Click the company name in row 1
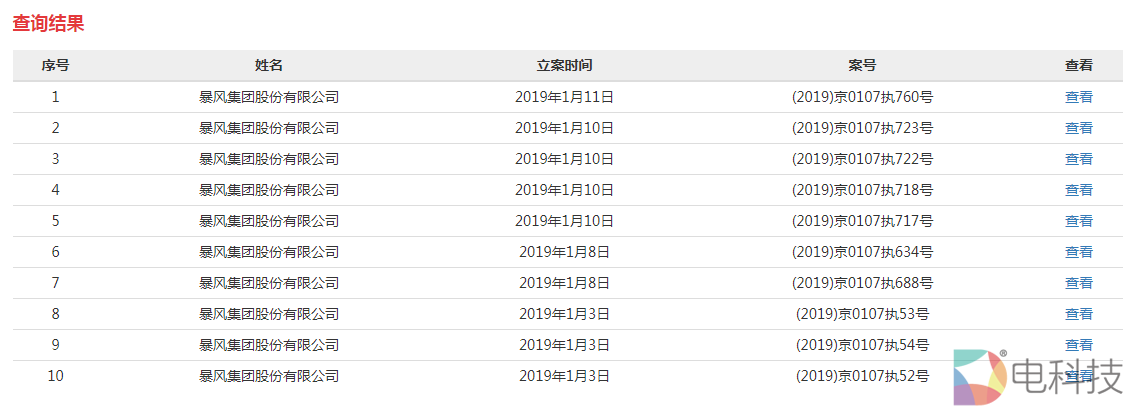This screenshot has height=412, width=1127. point(269,97)
